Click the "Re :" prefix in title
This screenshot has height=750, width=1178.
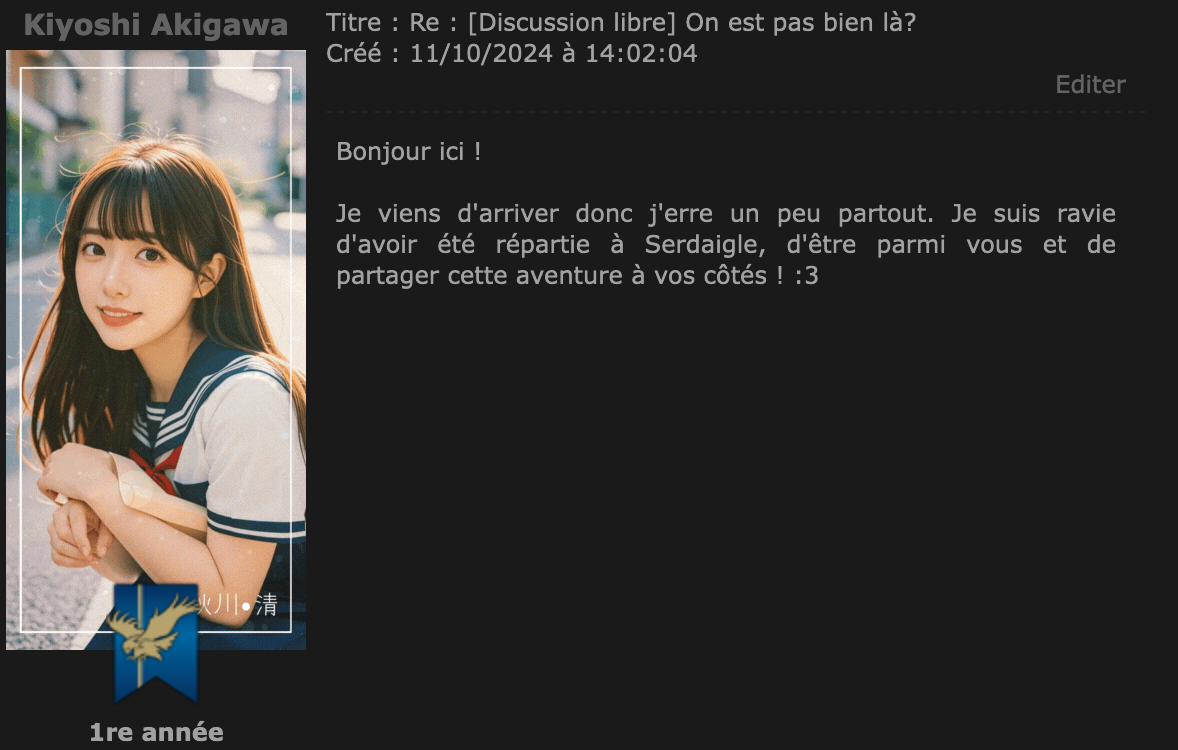click(433, 23)
